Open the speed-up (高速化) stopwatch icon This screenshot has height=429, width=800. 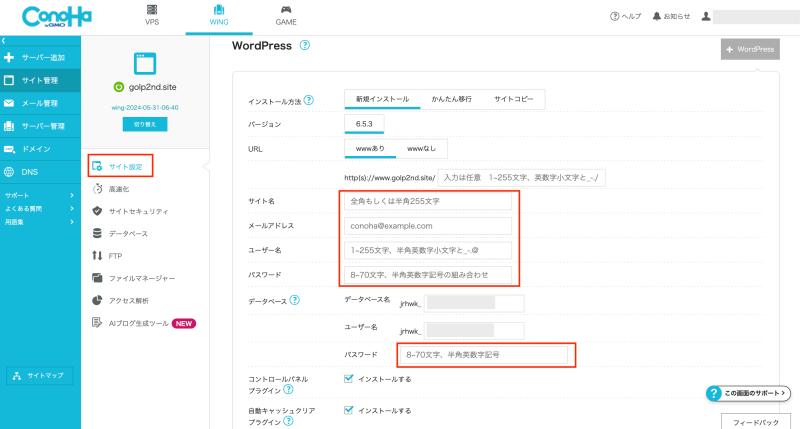(x=98, y=188)
